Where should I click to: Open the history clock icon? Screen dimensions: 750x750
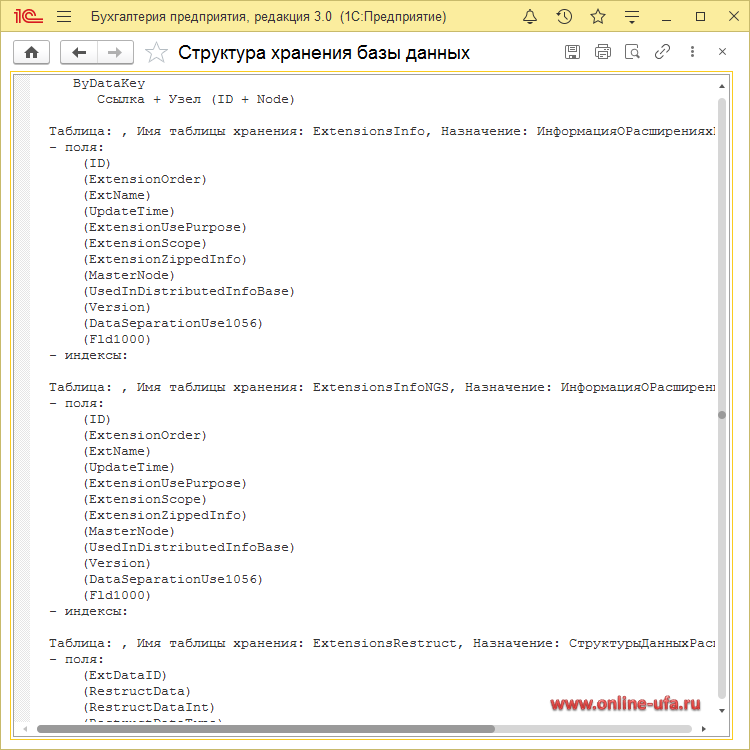(x=564, y=17)
